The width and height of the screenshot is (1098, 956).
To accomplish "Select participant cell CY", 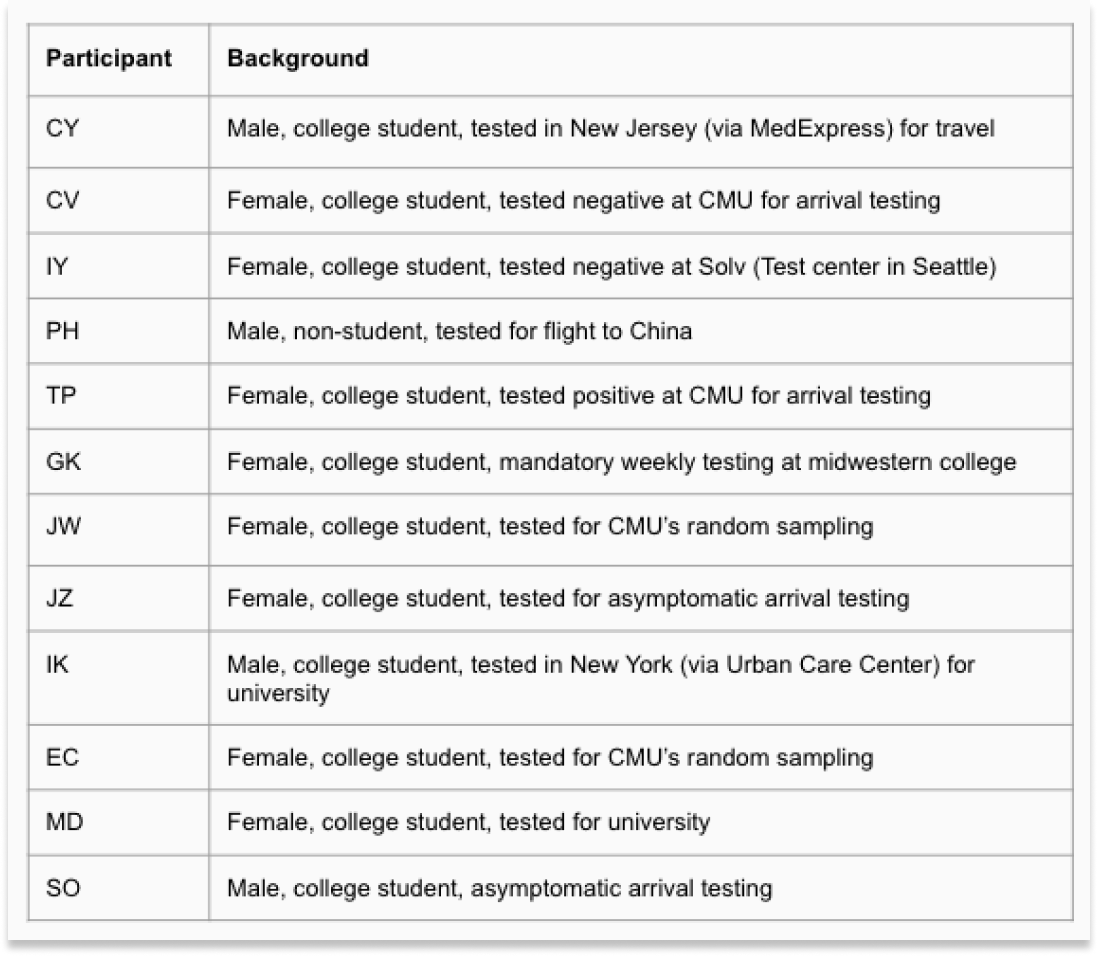I will (60, 129).
